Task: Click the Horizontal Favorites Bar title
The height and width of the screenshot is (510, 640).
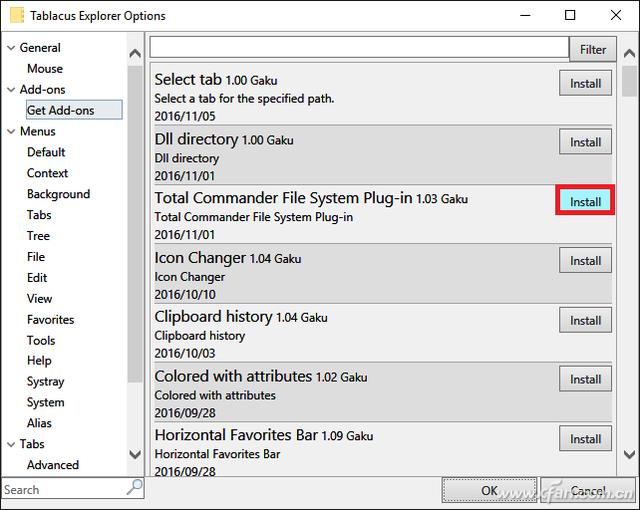Action: click(236, 435)
